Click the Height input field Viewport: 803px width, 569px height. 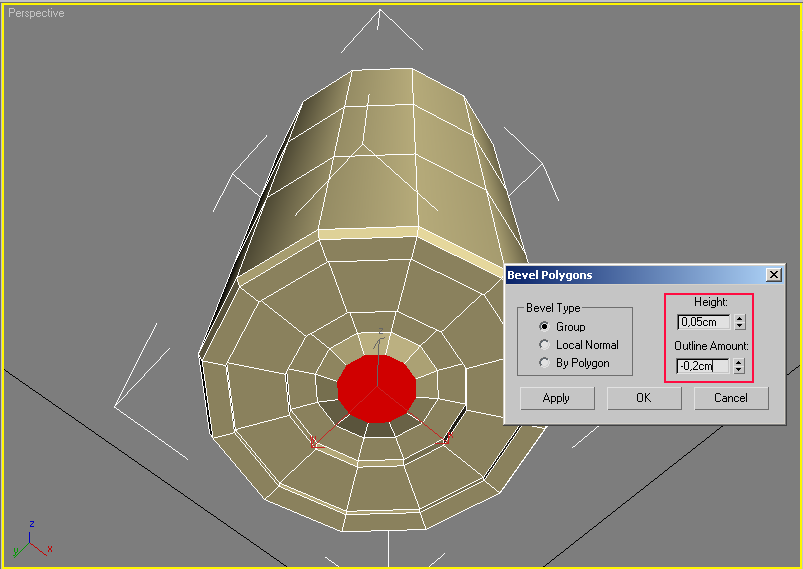704,322
